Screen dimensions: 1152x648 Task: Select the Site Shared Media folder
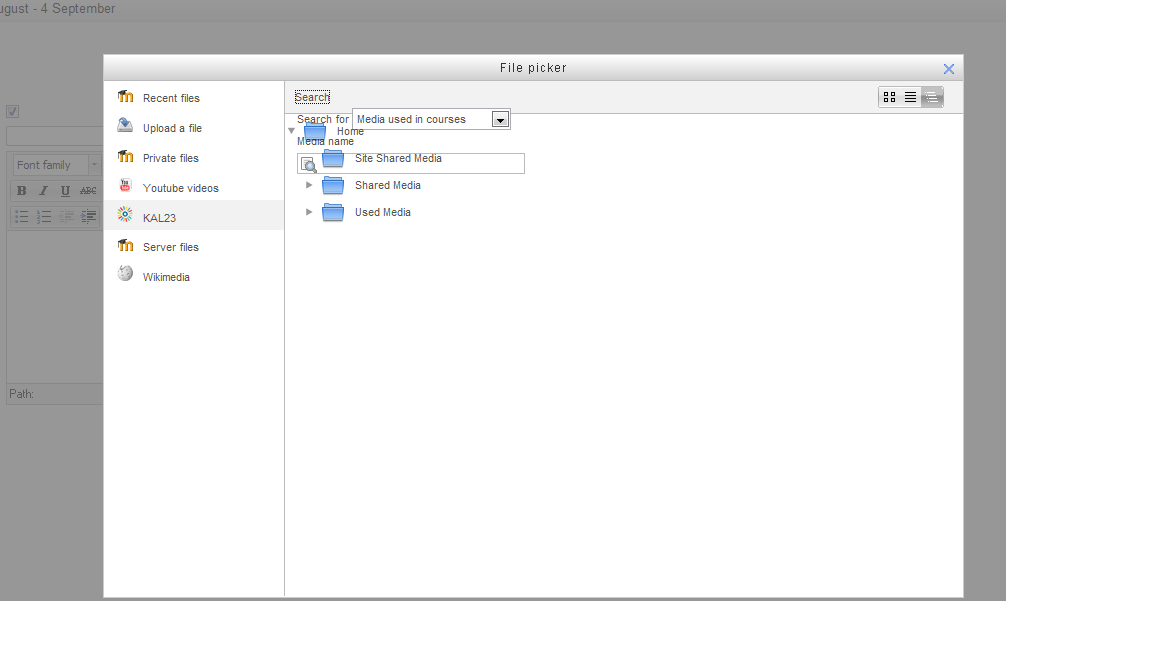pos(398,158)
